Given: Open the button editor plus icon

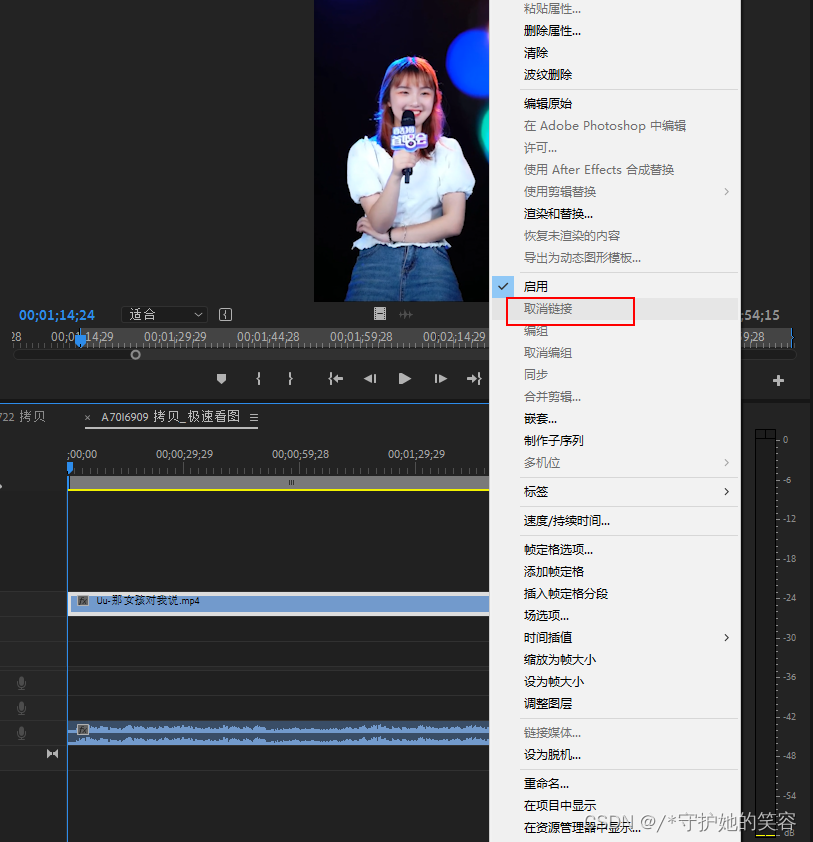Looking at the screenshot, I should click(x=778, y=380).
